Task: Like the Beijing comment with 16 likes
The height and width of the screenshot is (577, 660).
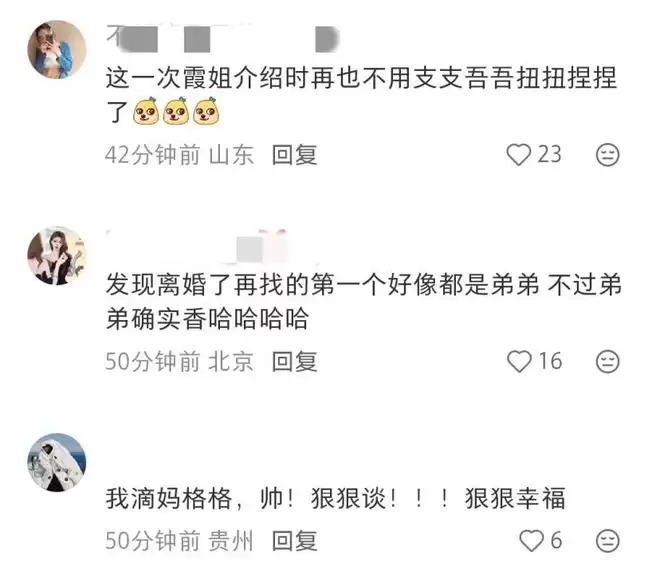Action: (x=519, y=362)
